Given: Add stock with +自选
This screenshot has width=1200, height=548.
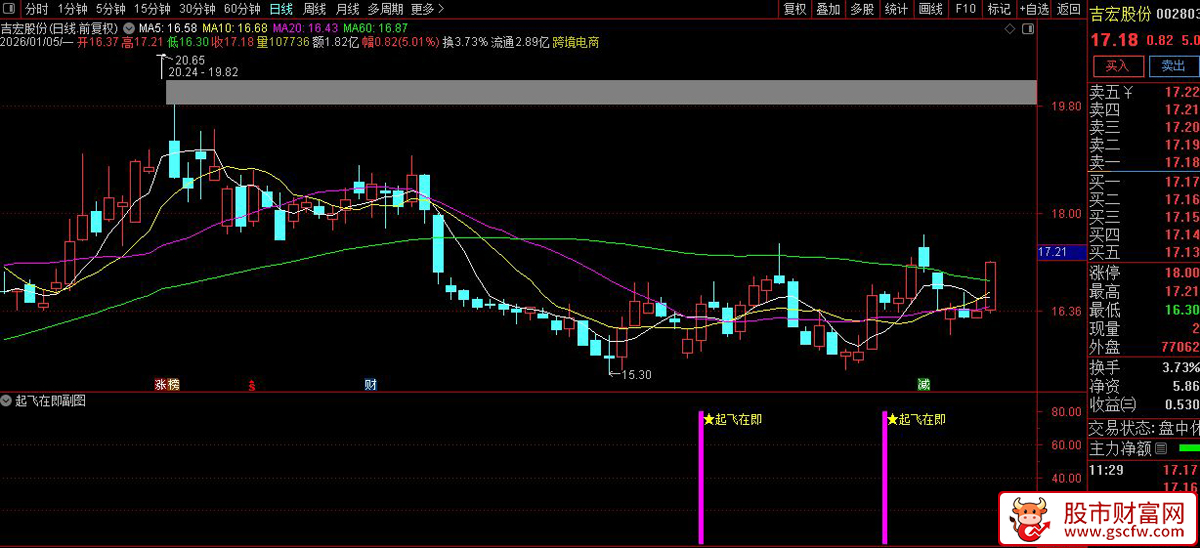Looking at the screenshot, I should pos(1034,9).
